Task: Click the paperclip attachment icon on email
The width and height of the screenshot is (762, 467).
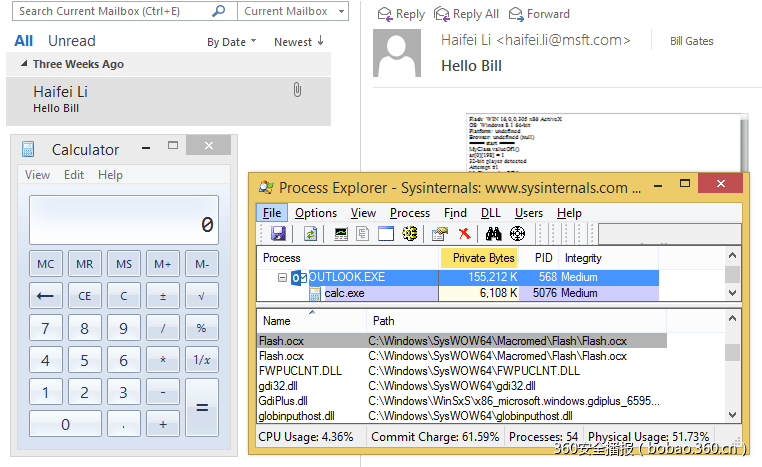Action: tap(297, 90)
